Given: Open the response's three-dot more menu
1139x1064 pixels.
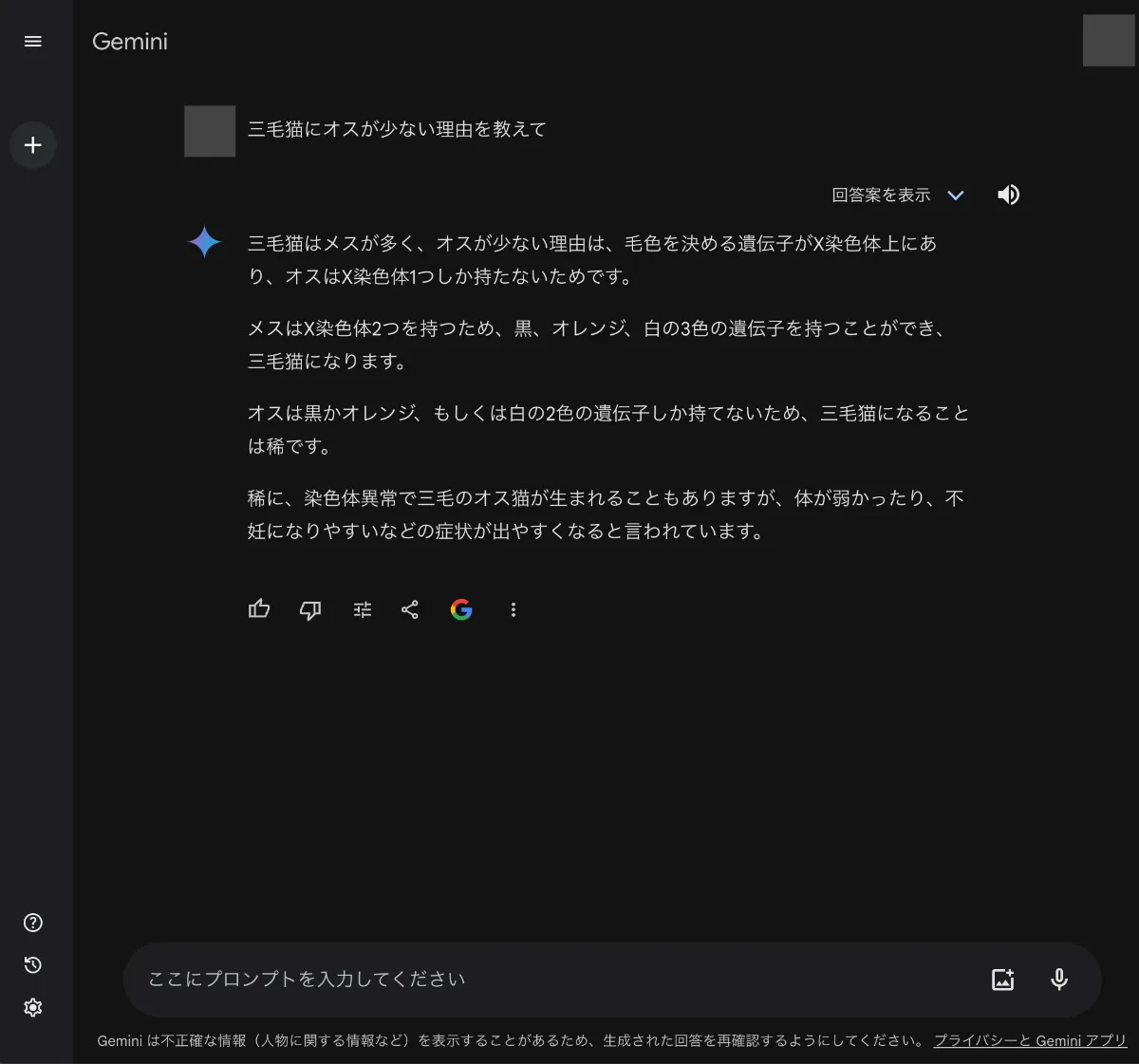Looking at the screenshot, I should coord(513,609).
